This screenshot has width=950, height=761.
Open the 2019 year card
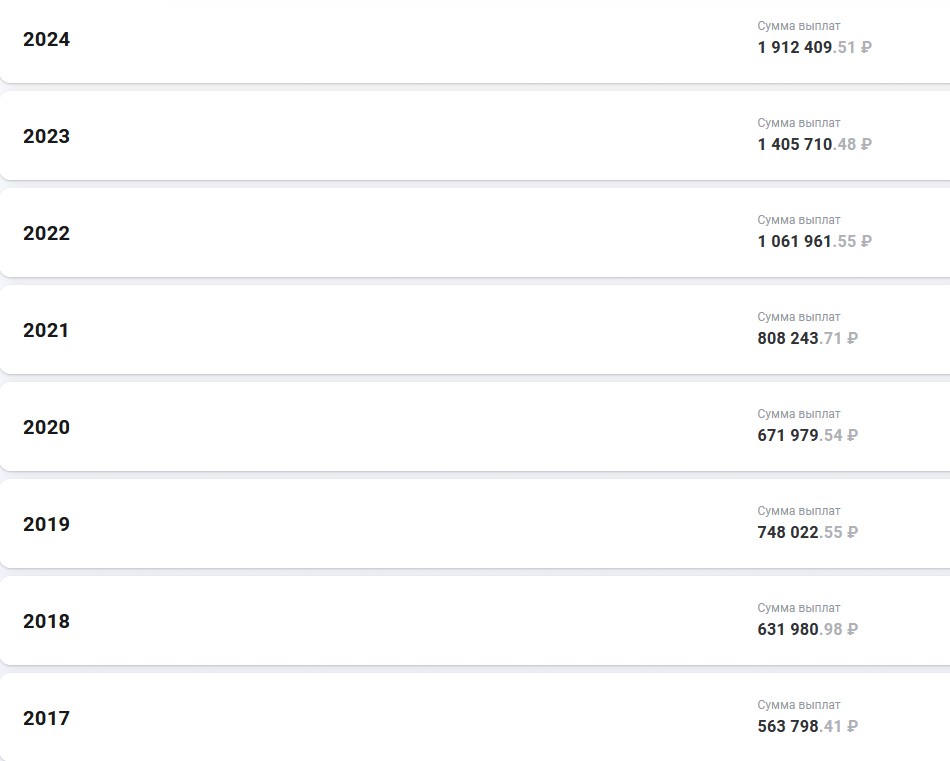point(475,523)
